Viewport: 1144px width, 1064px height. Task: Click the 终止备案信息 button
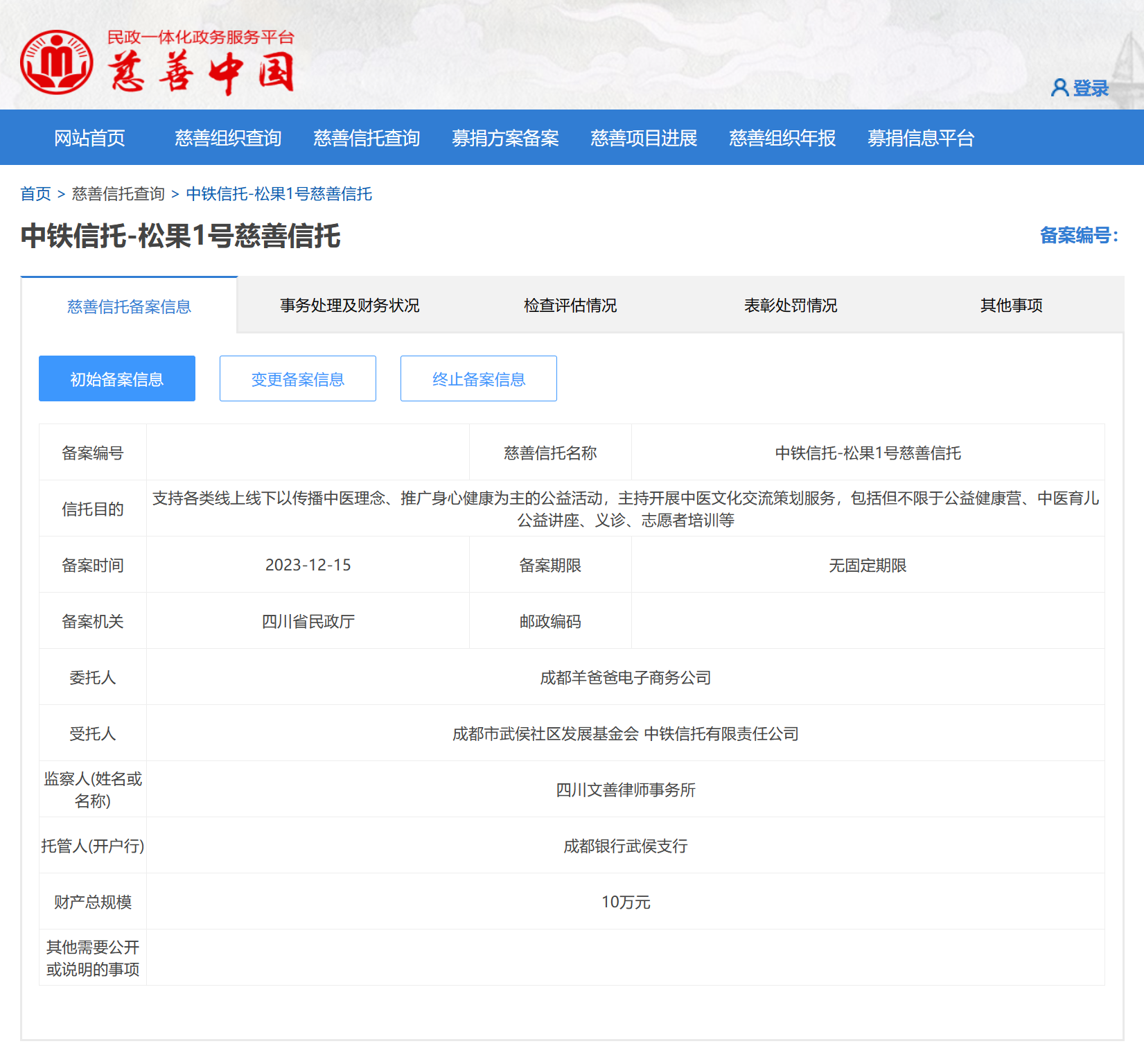[479, 378]
